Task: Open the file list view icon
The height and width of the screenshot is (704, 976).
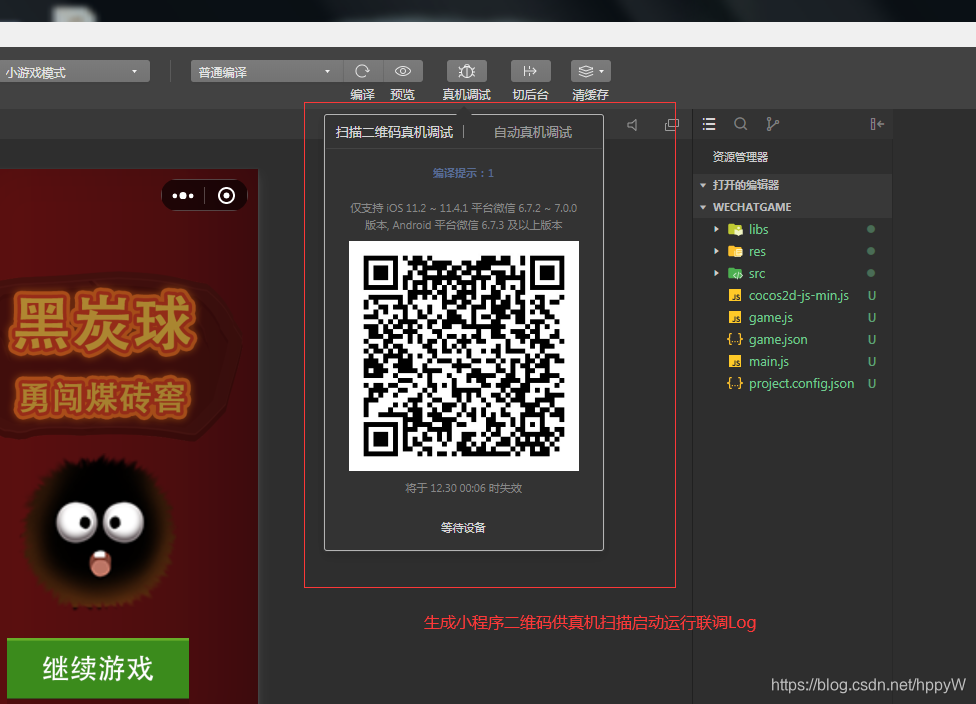Action: tap(709, 124)
